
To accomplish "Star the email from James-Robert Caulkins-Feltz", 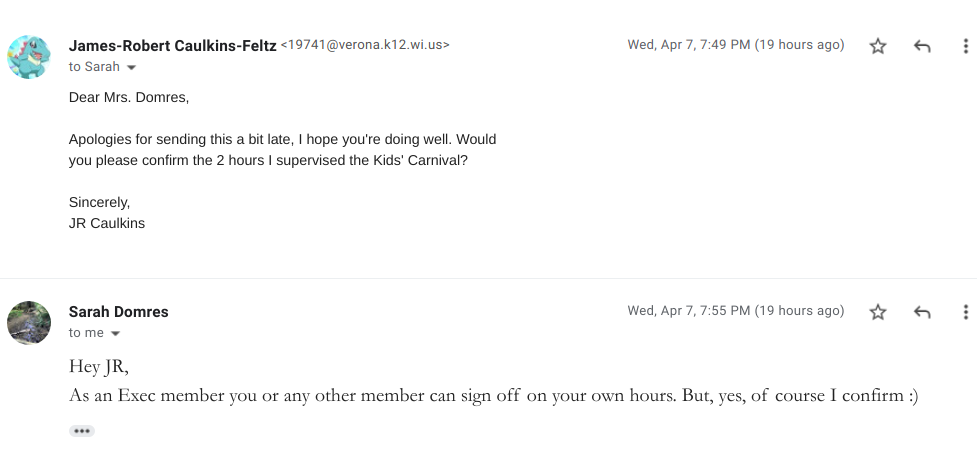I will coord(878,46).
